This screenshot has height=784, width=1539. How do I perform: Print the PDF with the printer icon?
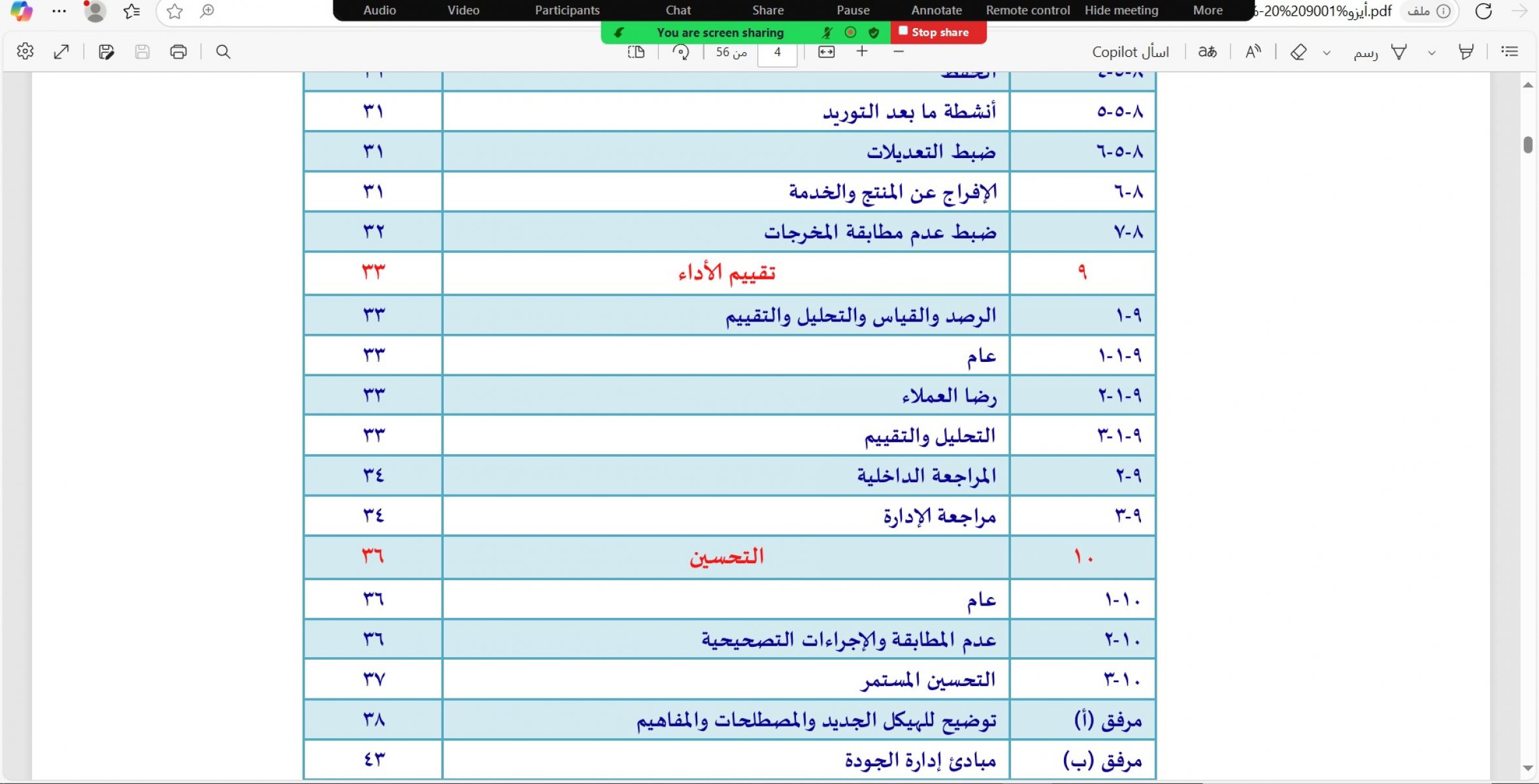[x=178, y=52]
